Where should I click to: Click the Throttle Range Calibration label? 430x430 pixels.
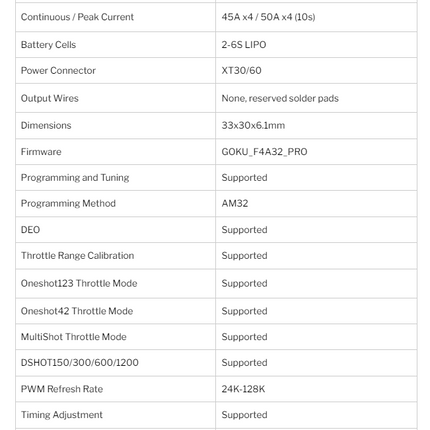coord(77,256)
